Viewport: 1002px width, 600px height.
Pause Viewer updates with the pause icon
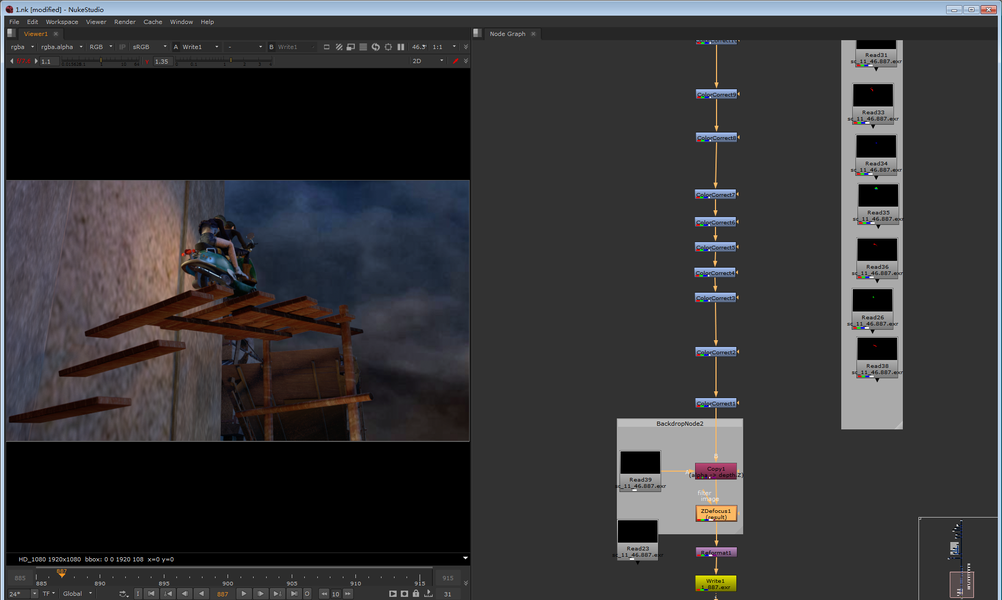point(401,47)
